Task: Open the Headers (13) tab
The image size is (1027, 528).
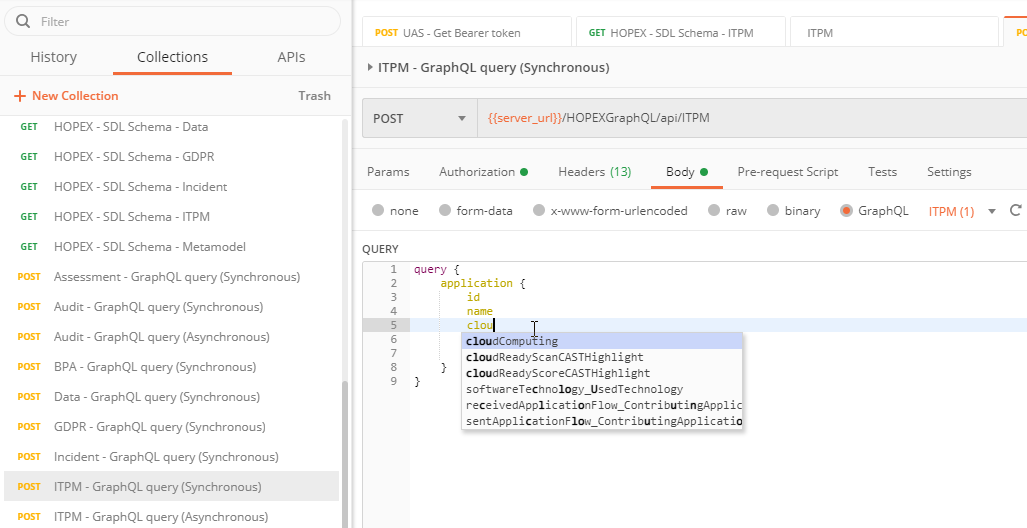Action: (594, 172)
